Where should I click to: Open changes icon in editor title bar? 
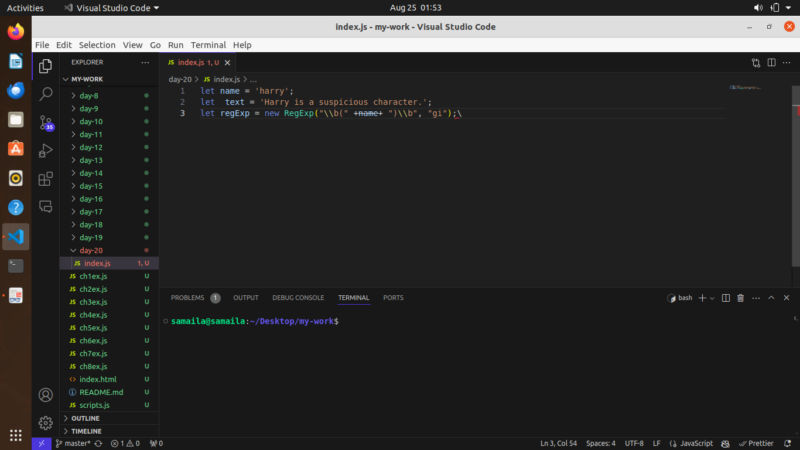coord(756,63)
